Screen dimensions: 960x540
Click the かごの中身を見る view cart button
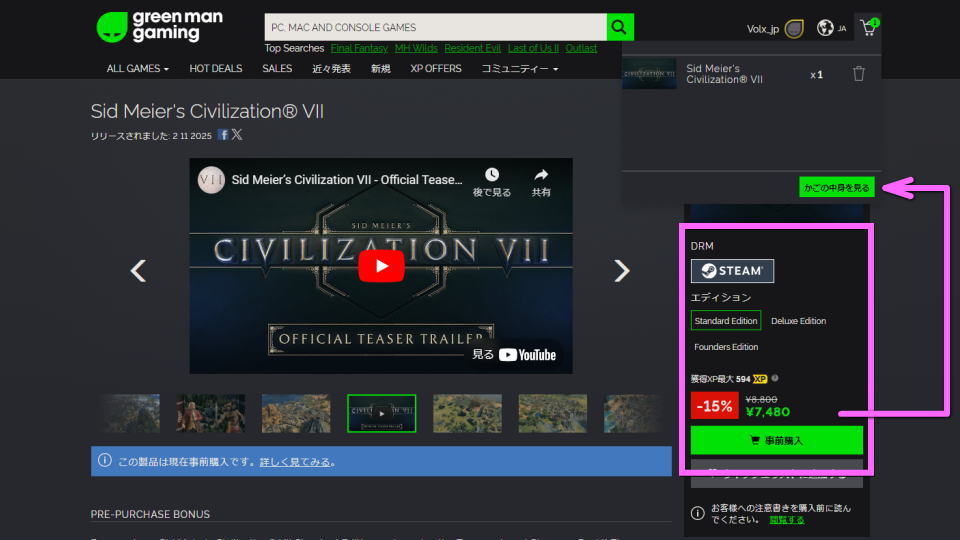(837, 187)
